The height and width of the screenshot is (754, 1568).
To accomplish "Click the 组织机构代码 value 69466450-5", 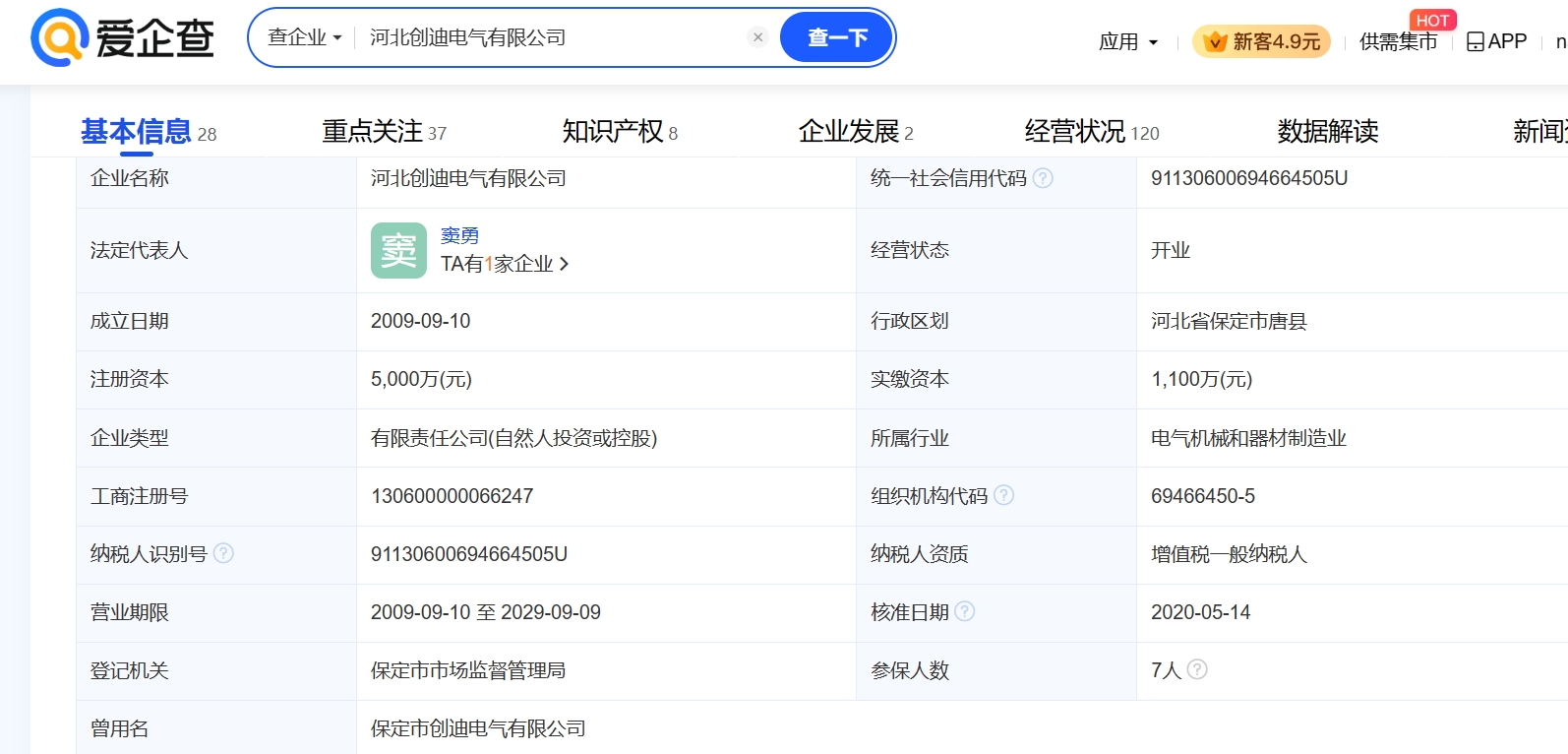I will 1203,496.
